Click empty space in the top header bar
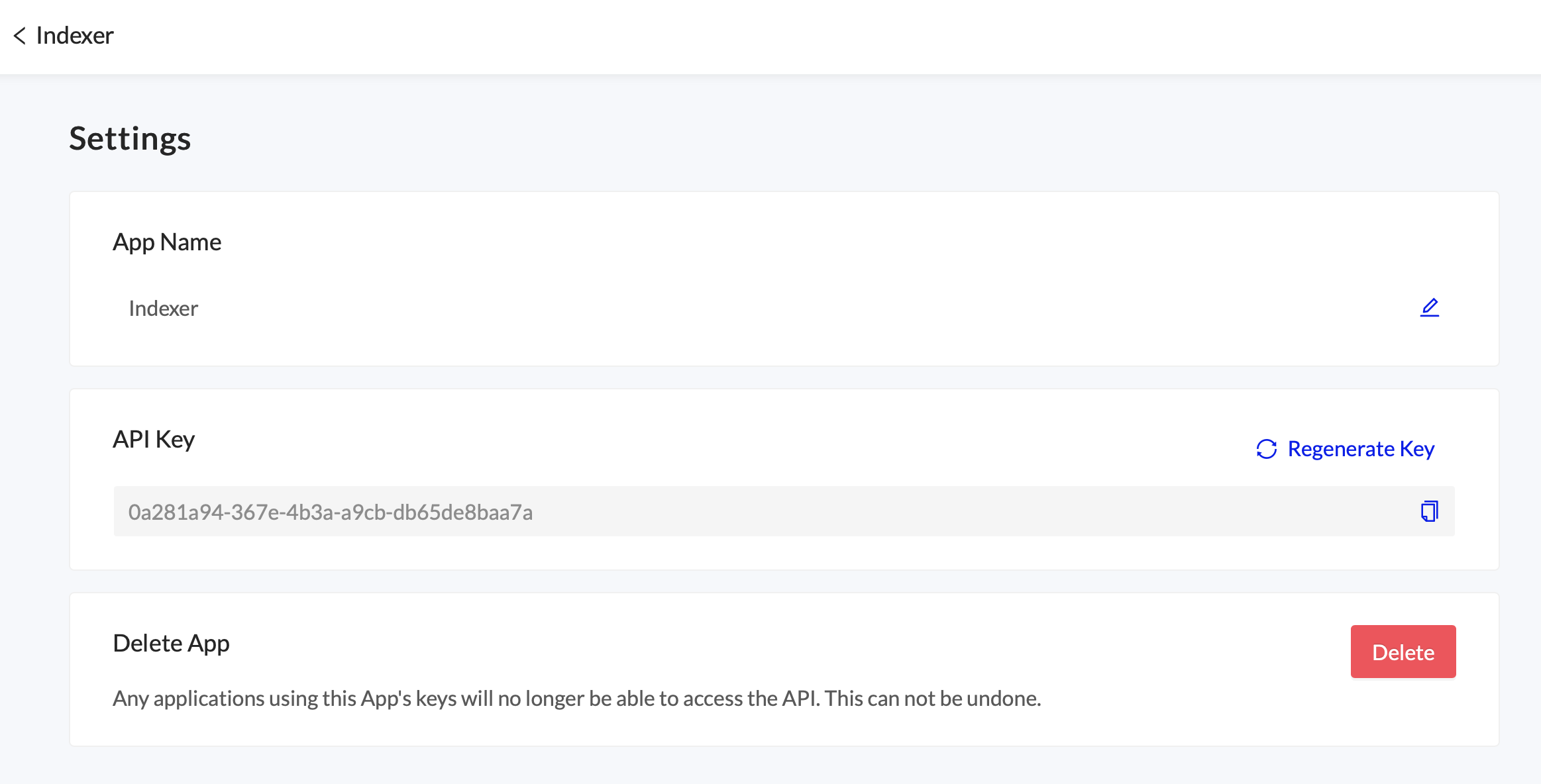The image size is (1541, 784). (795, 36)
